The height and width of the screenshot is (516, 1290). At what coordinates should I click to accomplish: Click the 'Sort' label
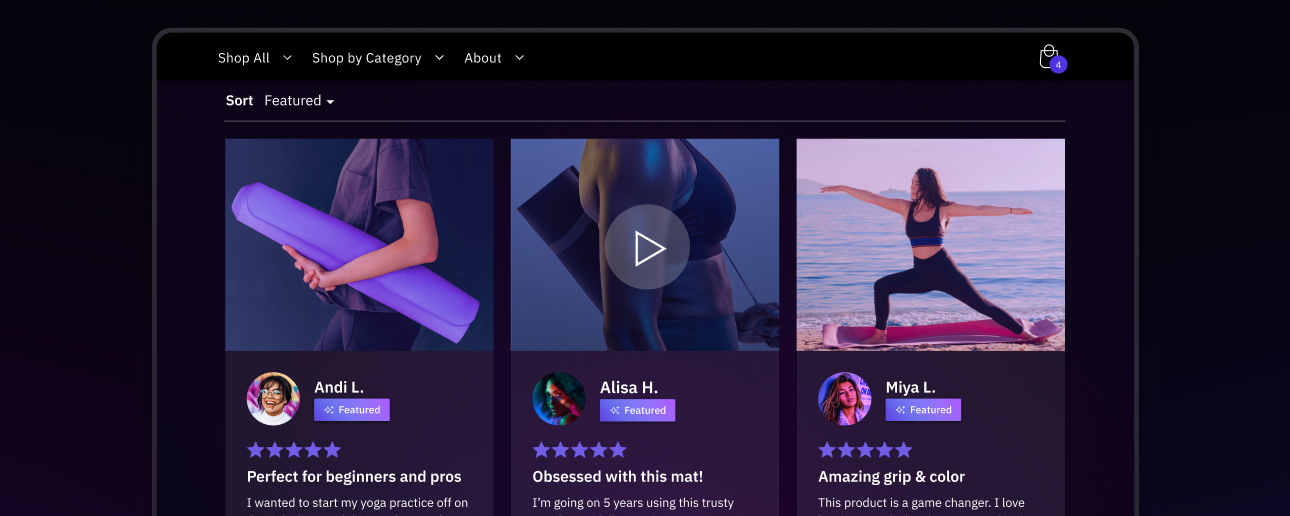tap(240, 101)
